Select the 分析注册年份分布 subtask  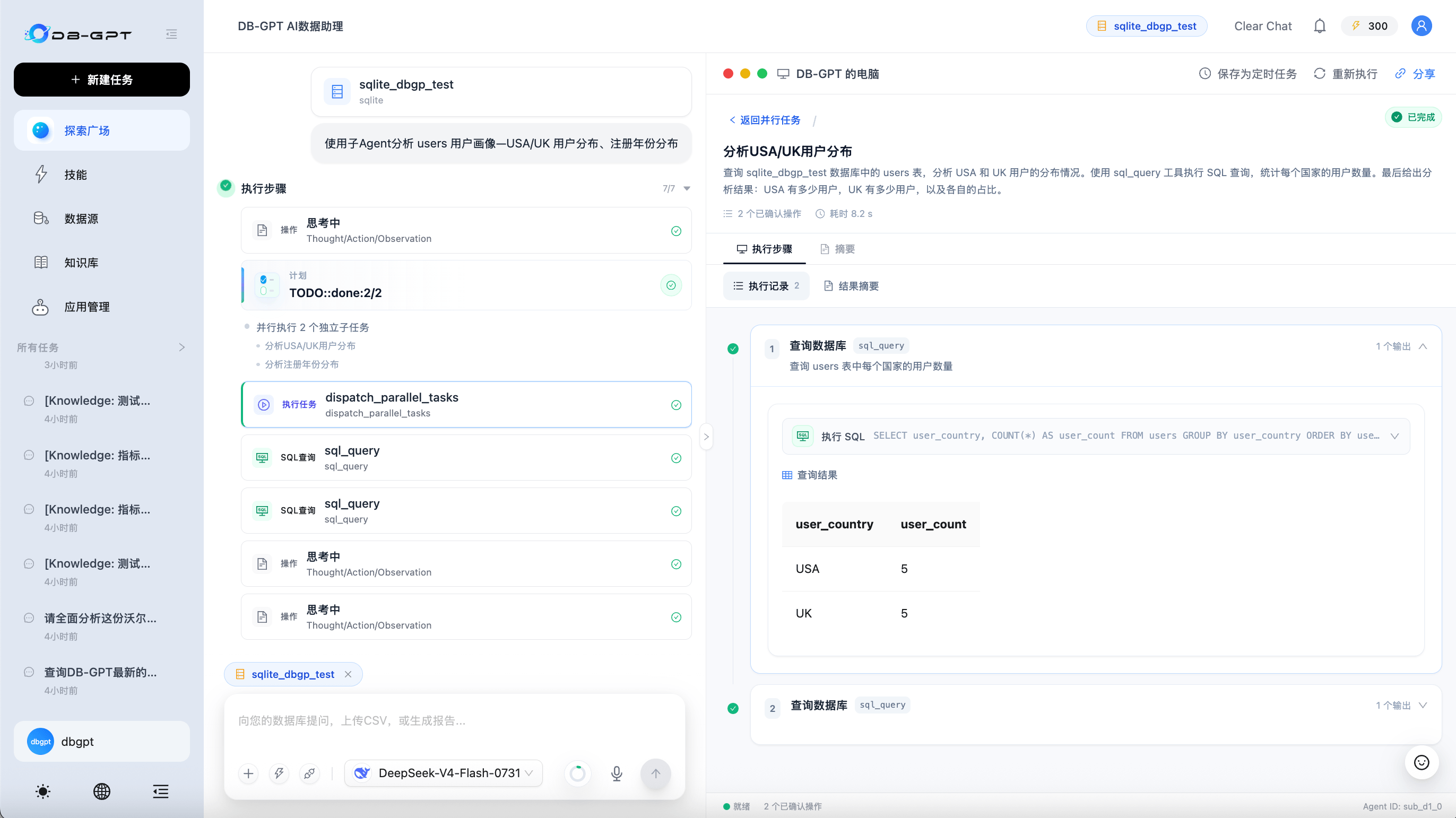click(x=302, y=364)
